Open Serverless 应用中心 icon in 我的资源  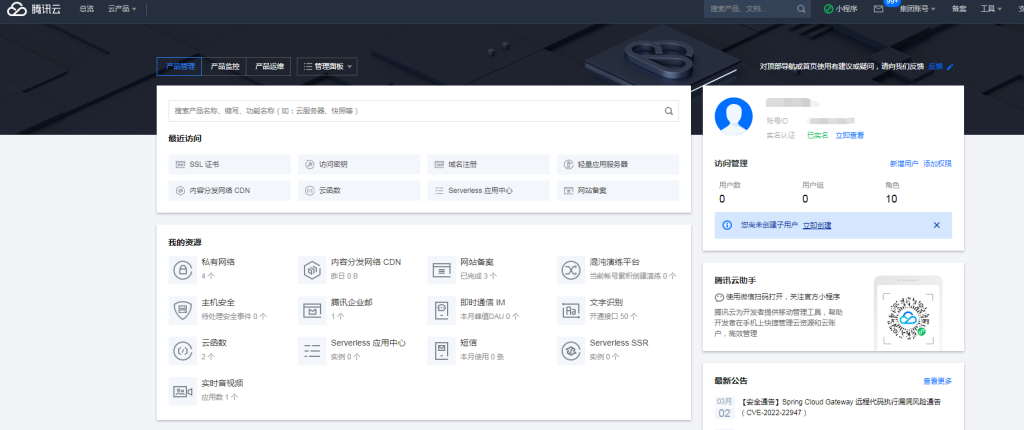point(312,351)
